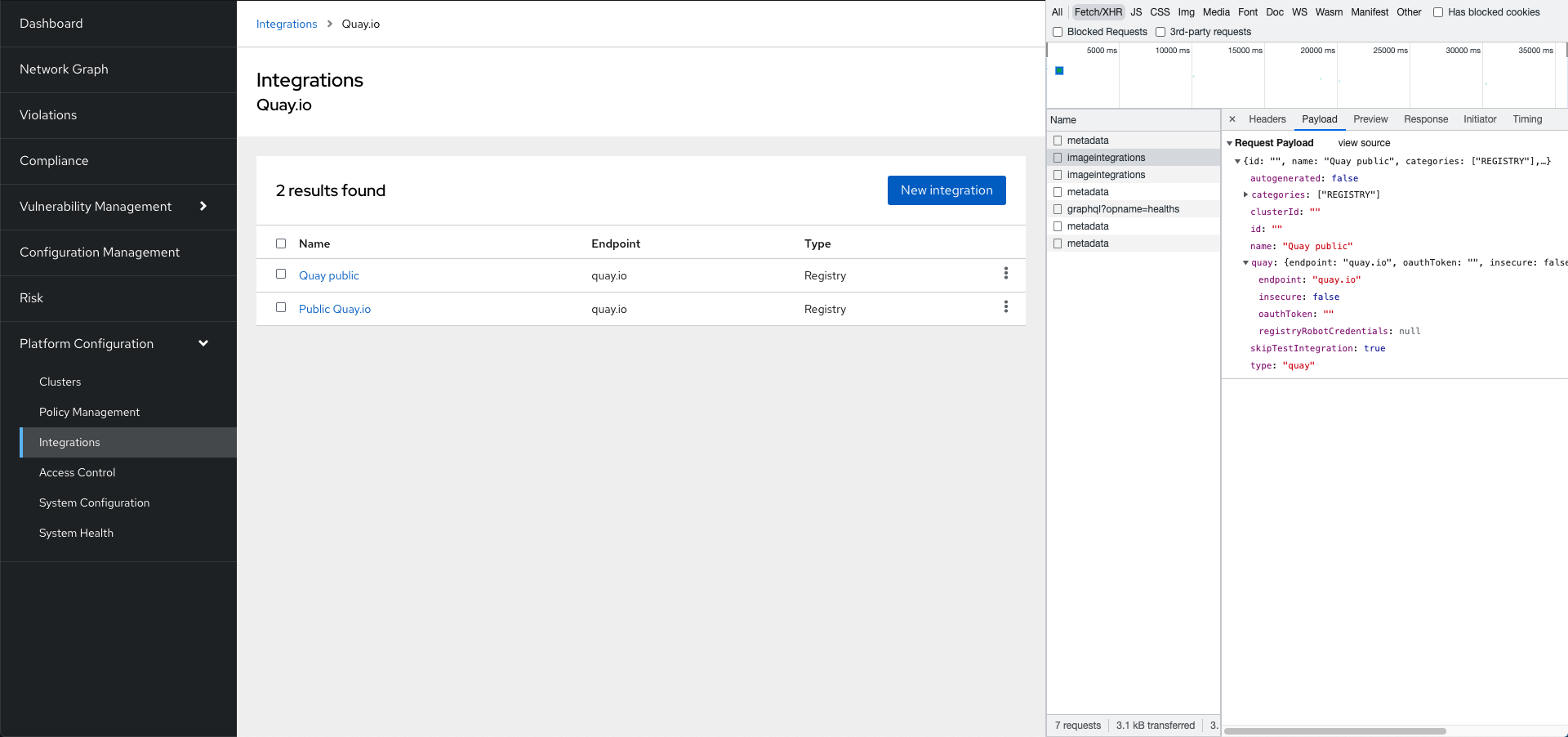Open Dashboard in sidebar
The width and height of the screenshot is (1568, 737).
118,24
